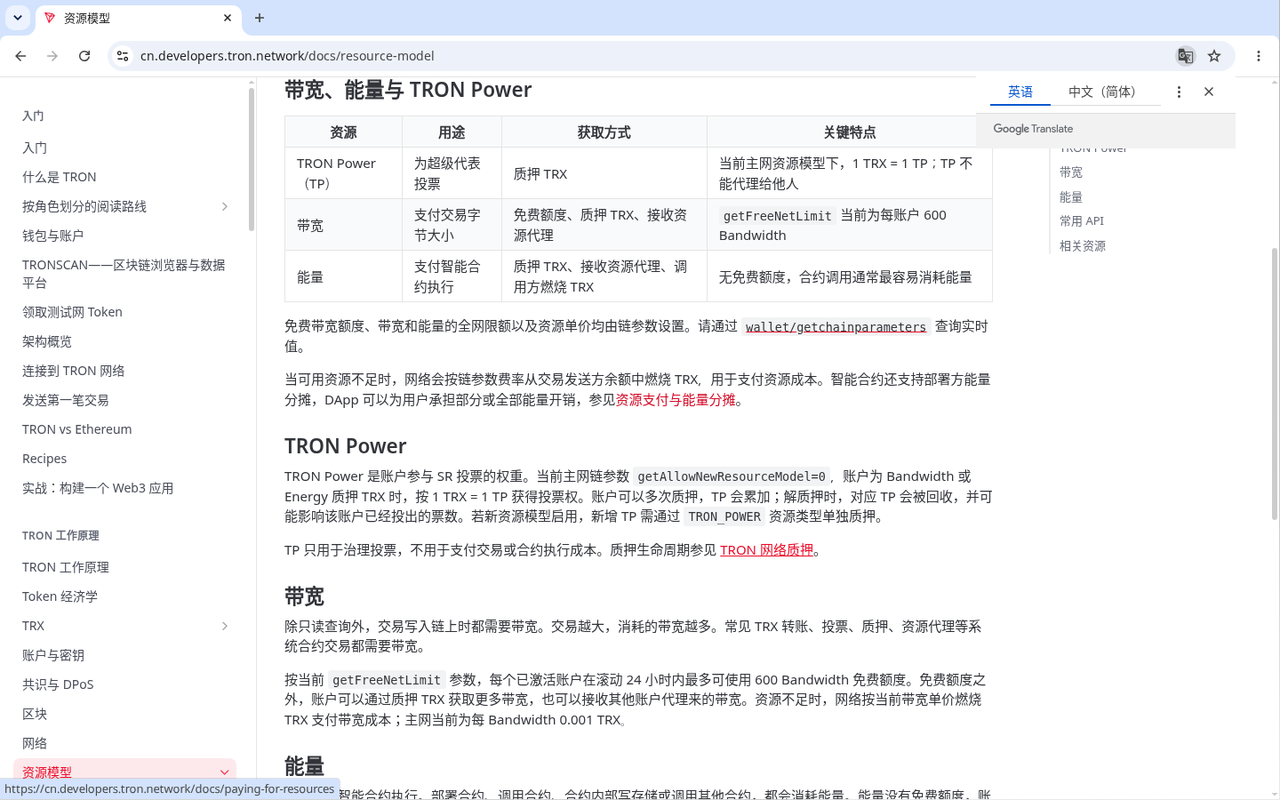1280x800 pixels.
Task: Click the browser forward arrow
Action: click(53, 56)
